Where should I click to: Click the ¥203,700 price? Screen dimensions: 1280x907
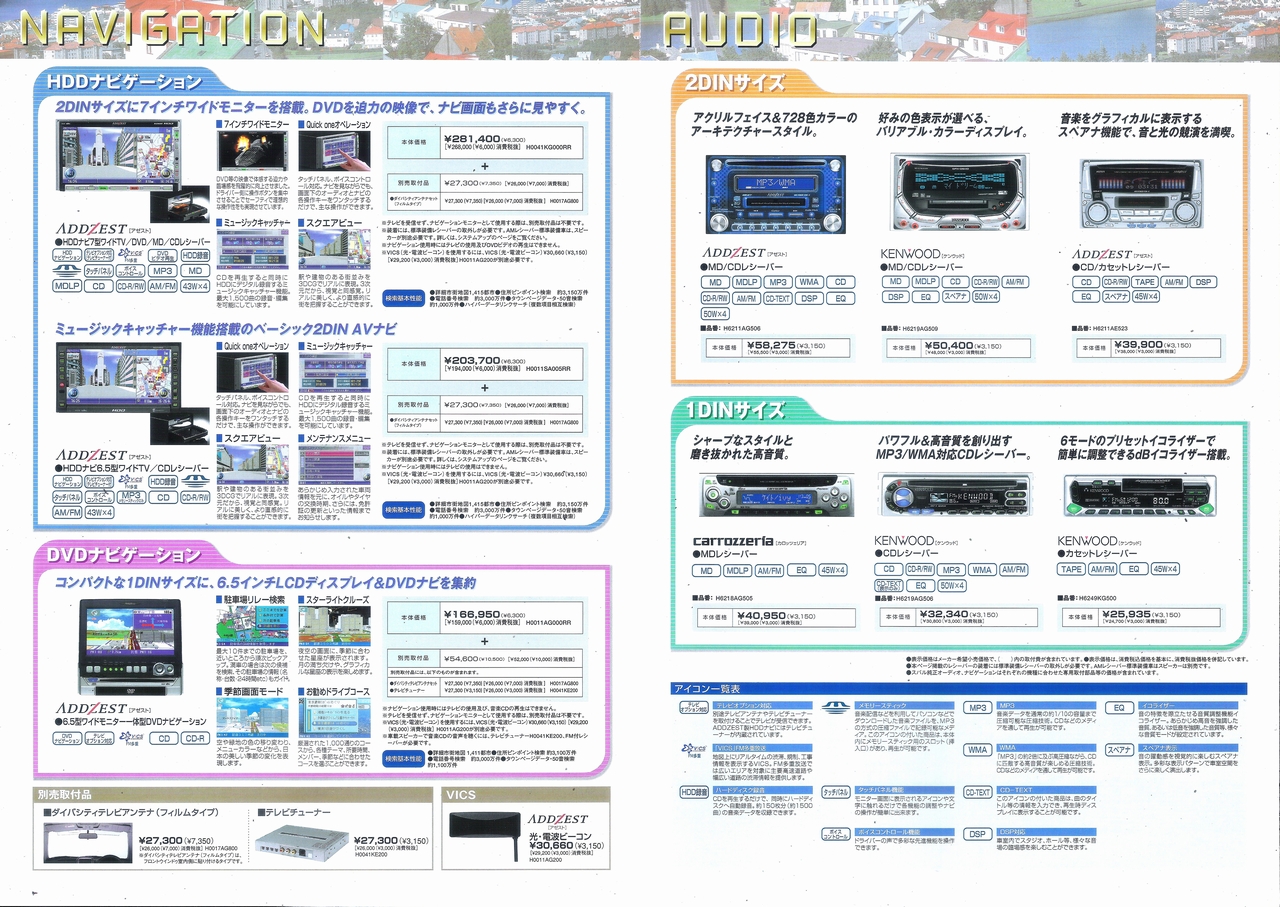[471, 359]
